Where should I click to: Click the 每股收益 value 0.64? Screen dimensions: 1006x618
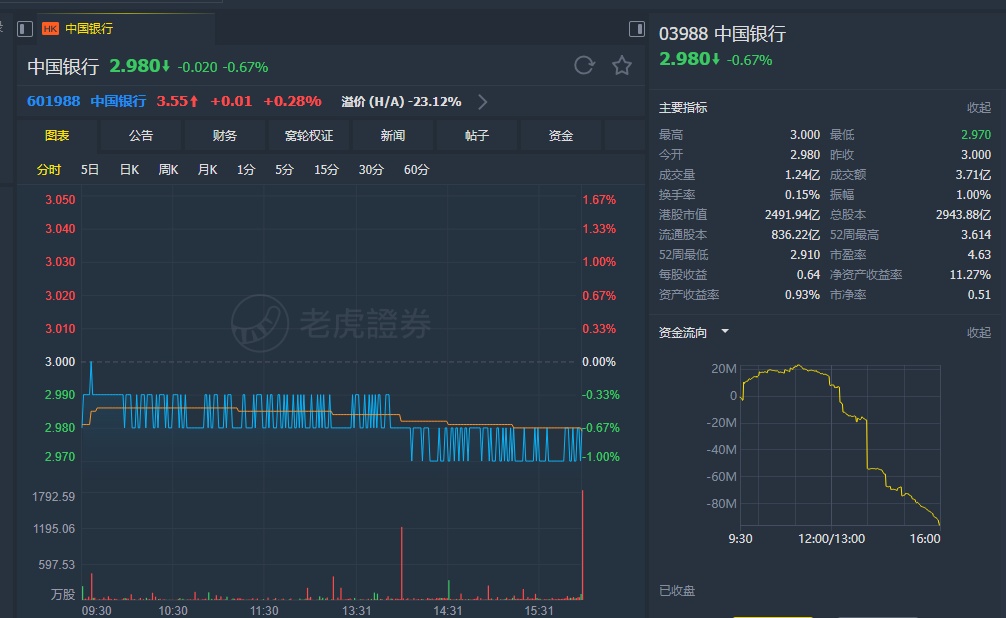(808, 275)
